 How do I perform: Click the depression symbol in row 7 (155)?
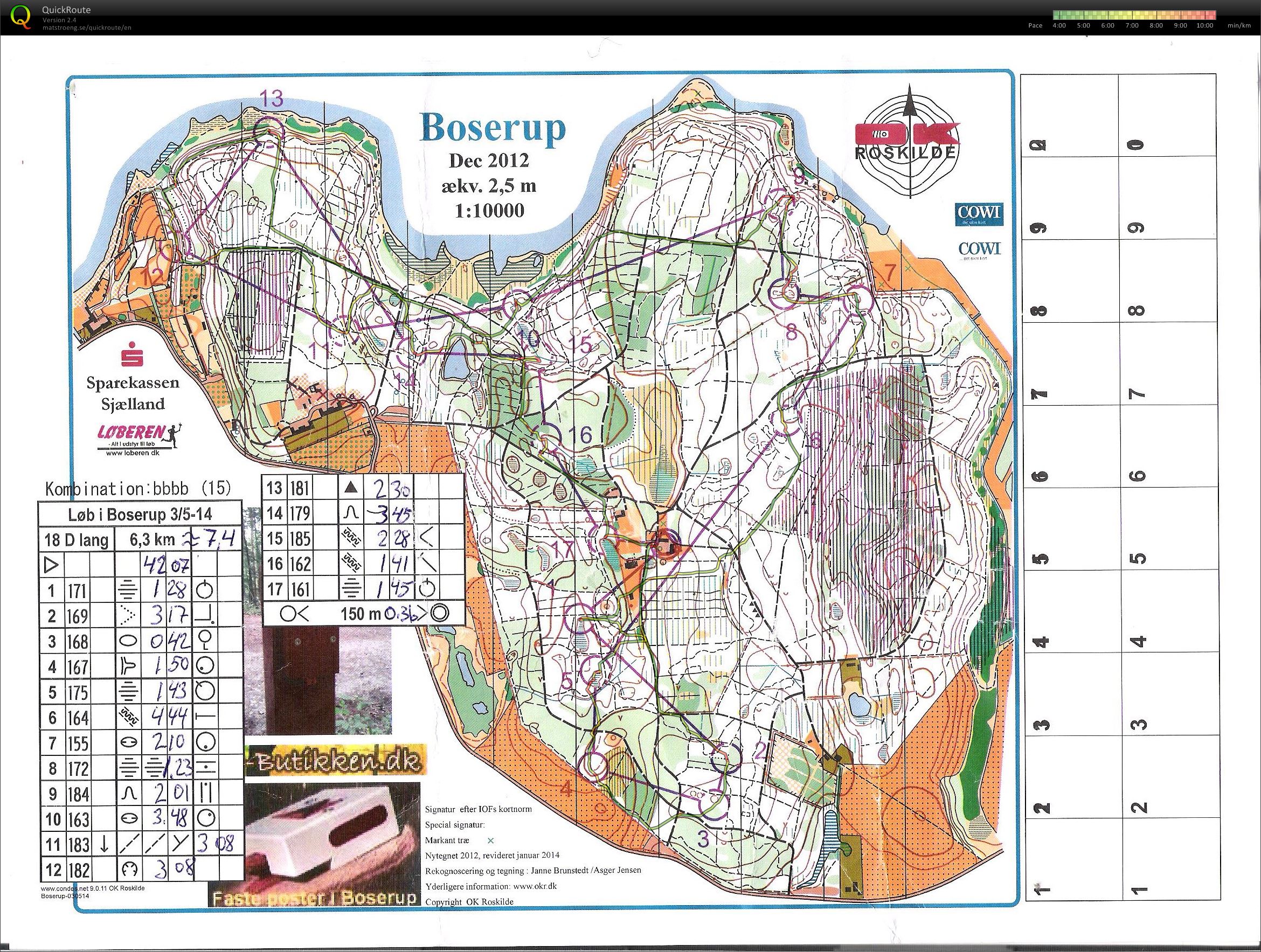129,743
